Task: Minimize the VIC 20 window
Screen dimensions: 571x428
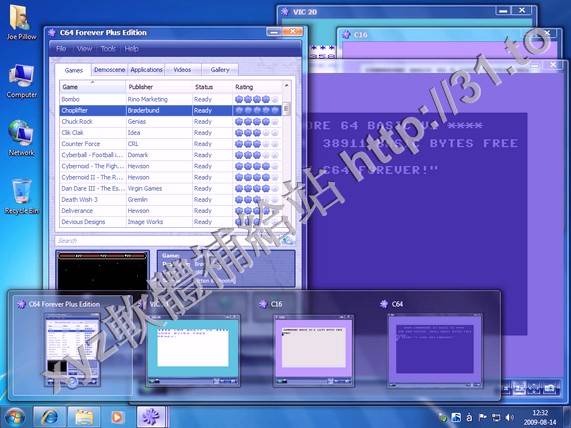Action: click(503, 11)
